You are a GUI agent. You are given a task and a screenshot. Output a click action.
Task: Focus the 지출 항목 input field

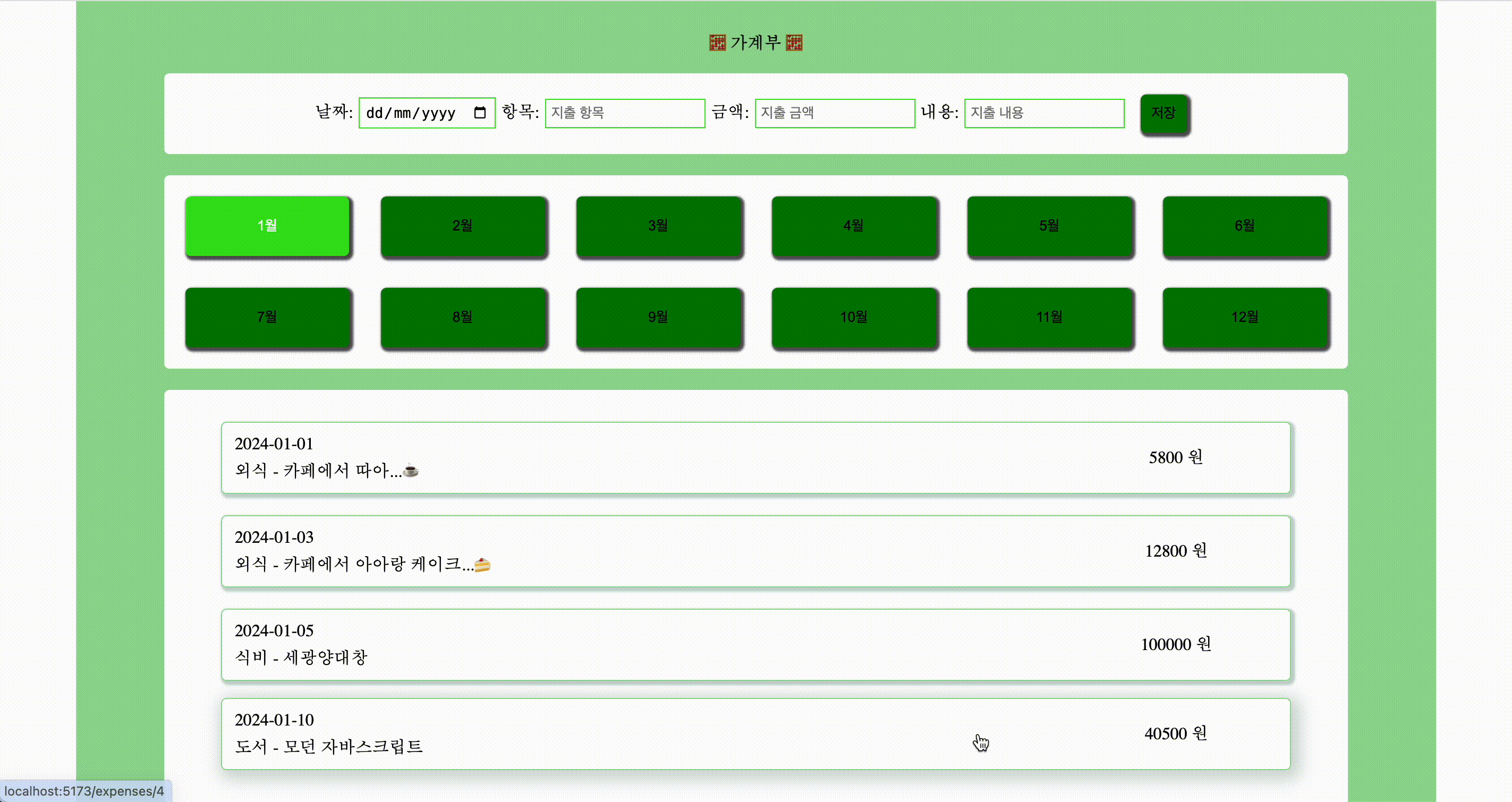coord(625,113)
